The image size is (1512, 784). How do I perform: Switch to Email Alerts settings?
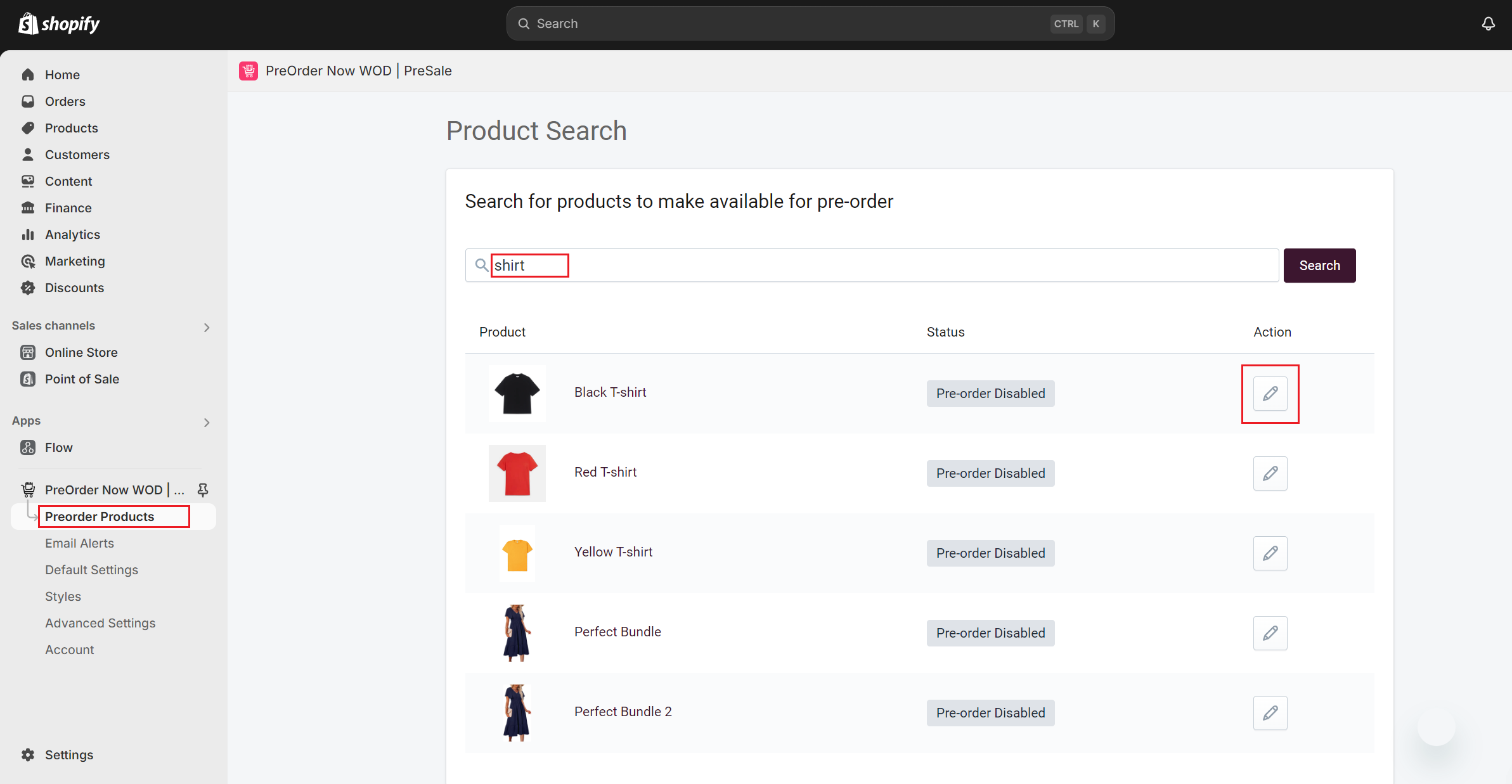pos(79,543)
